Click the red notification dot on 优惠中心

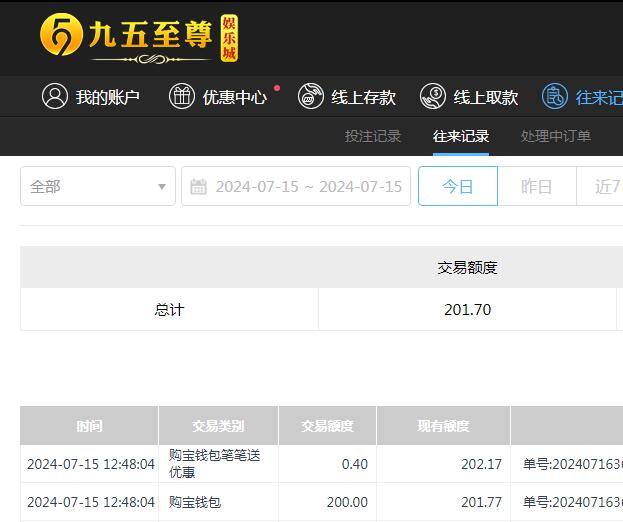click(277, 88)
